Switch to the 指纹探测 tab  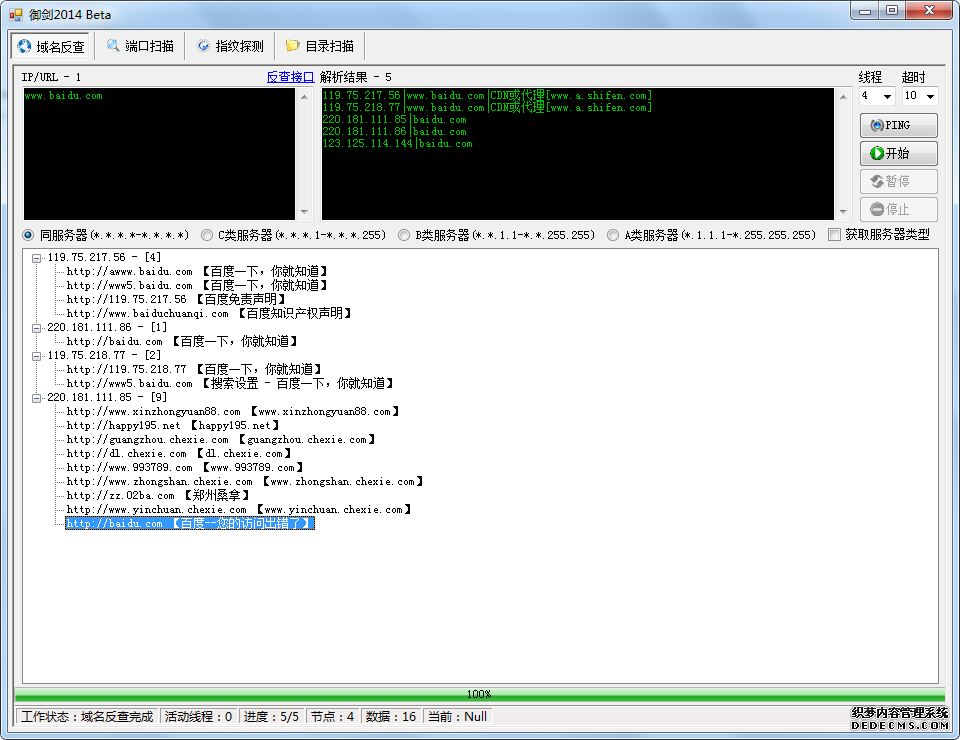(x=230, y=46)
